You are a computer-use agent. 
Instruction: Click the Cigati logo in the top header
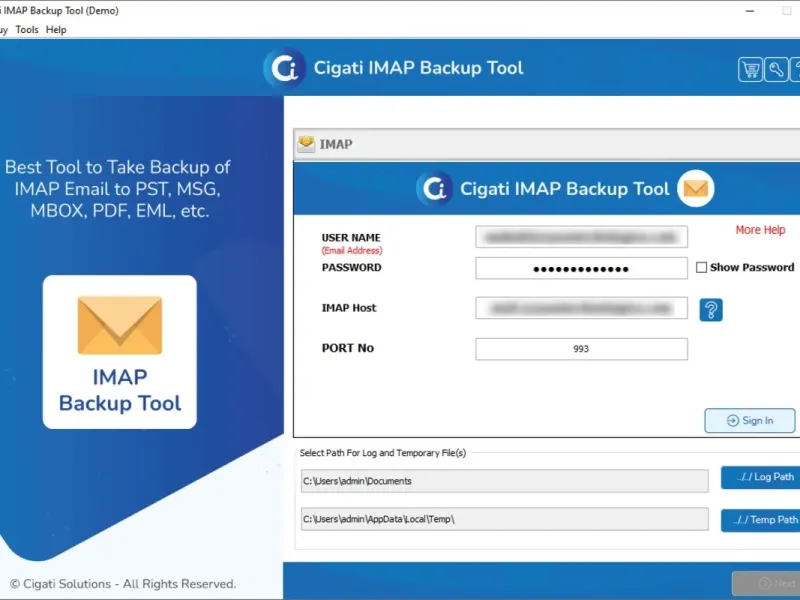click(285, 68)
